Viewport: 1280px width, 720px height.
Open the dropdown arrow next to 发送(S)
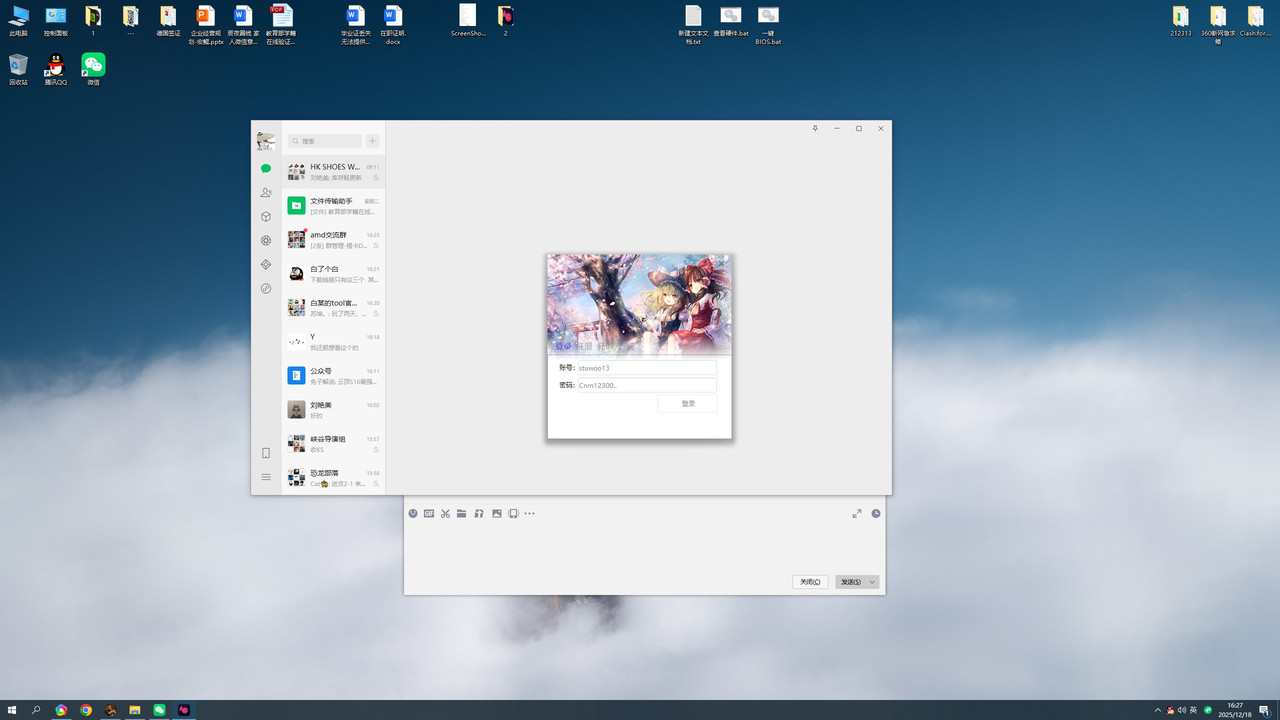[x=873, y=582]
